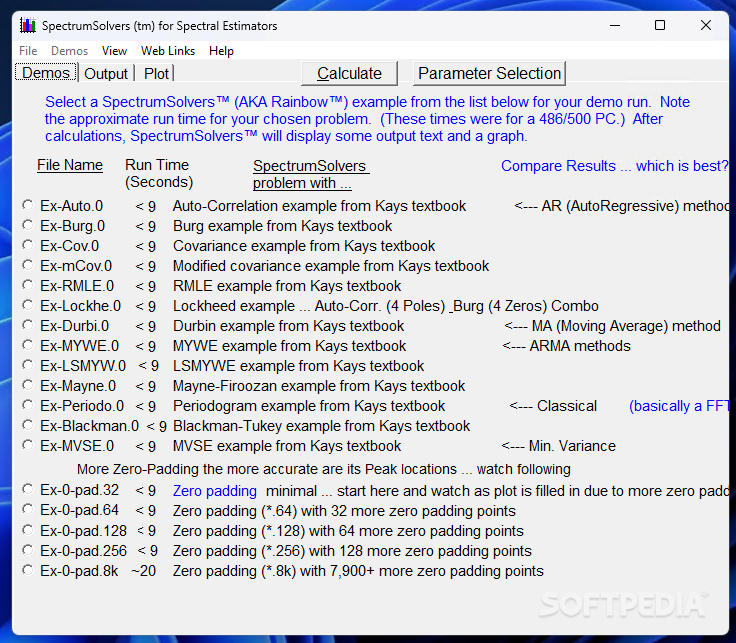This screenshot has height=643, width=736.
Task: Open the Web Links menu
Action: [x=168, y=51]
